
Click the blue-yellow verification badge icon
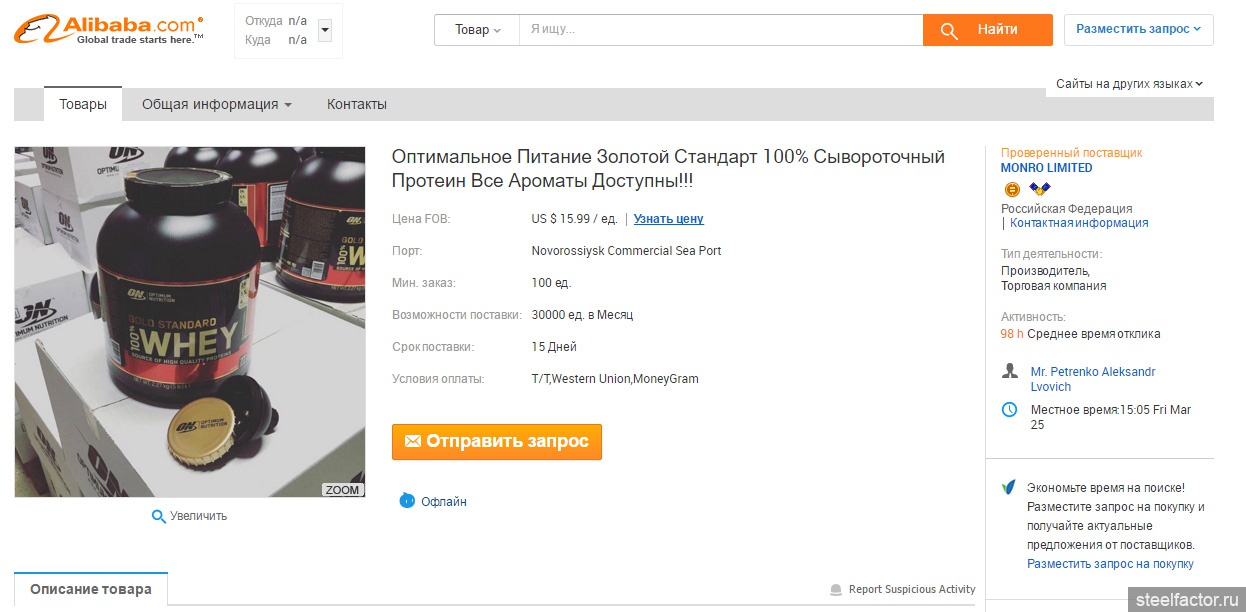click(1040, 189)
